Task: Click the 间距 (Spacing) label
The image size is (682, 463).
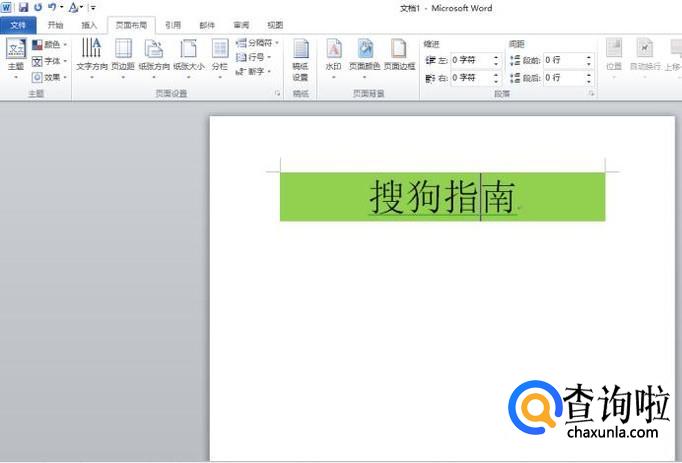Action: click(x=516, y=44)
